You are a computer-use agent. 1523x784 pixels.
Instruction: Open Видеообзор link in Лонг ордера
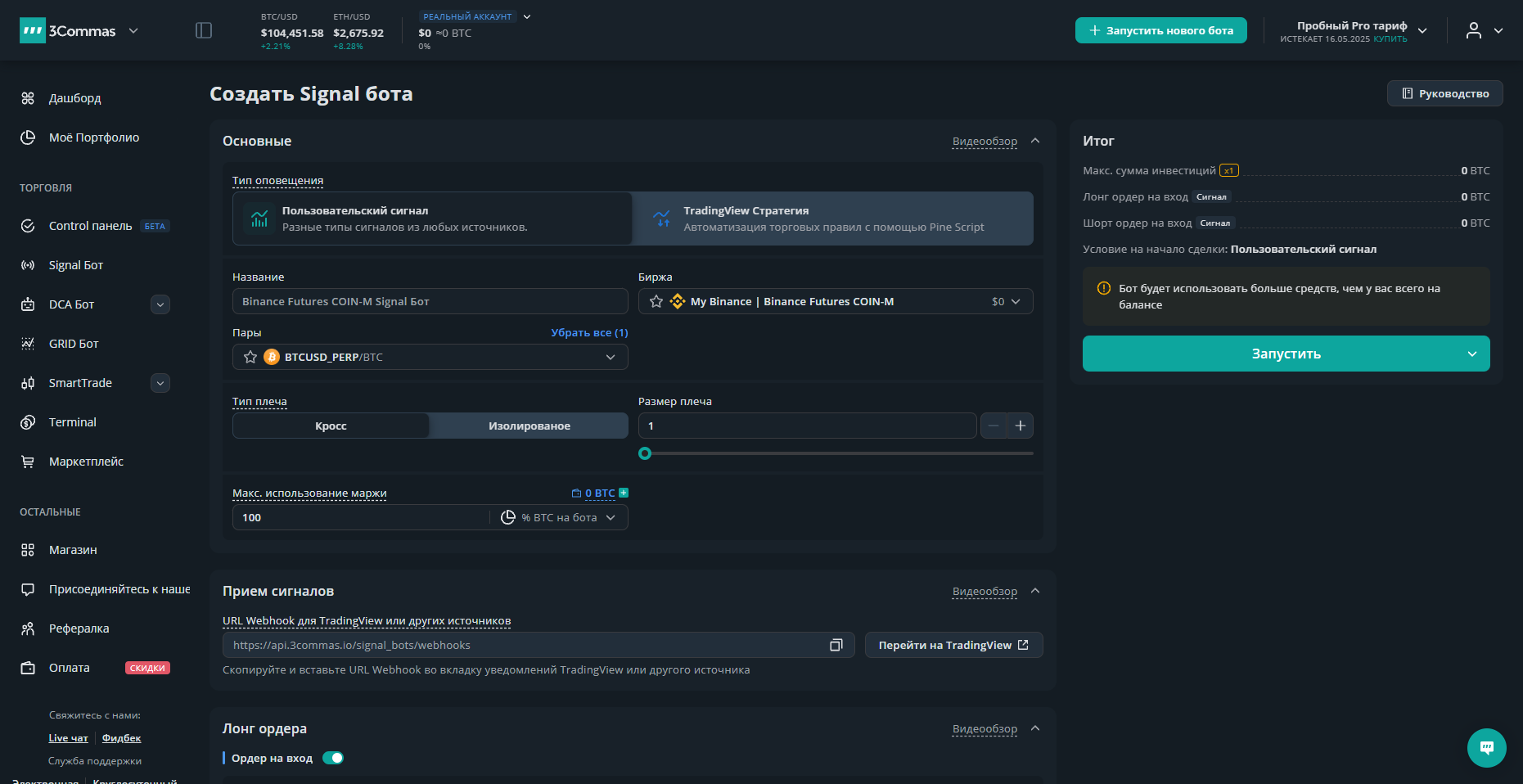click(985, 728)
